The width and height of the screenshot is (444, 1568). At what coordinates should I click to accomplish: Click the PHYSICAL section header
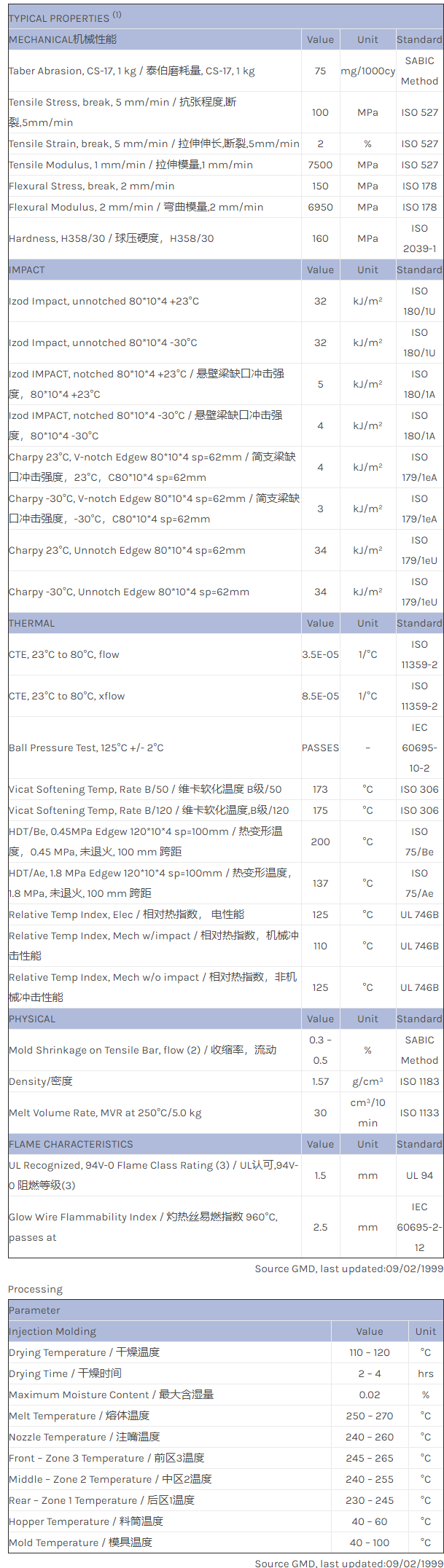point(32,1019)
